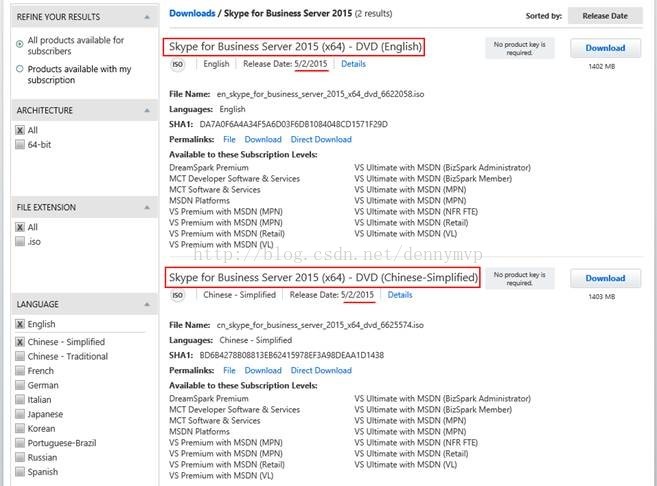Check the .iso file extension filter

click(x=20, y=241)
